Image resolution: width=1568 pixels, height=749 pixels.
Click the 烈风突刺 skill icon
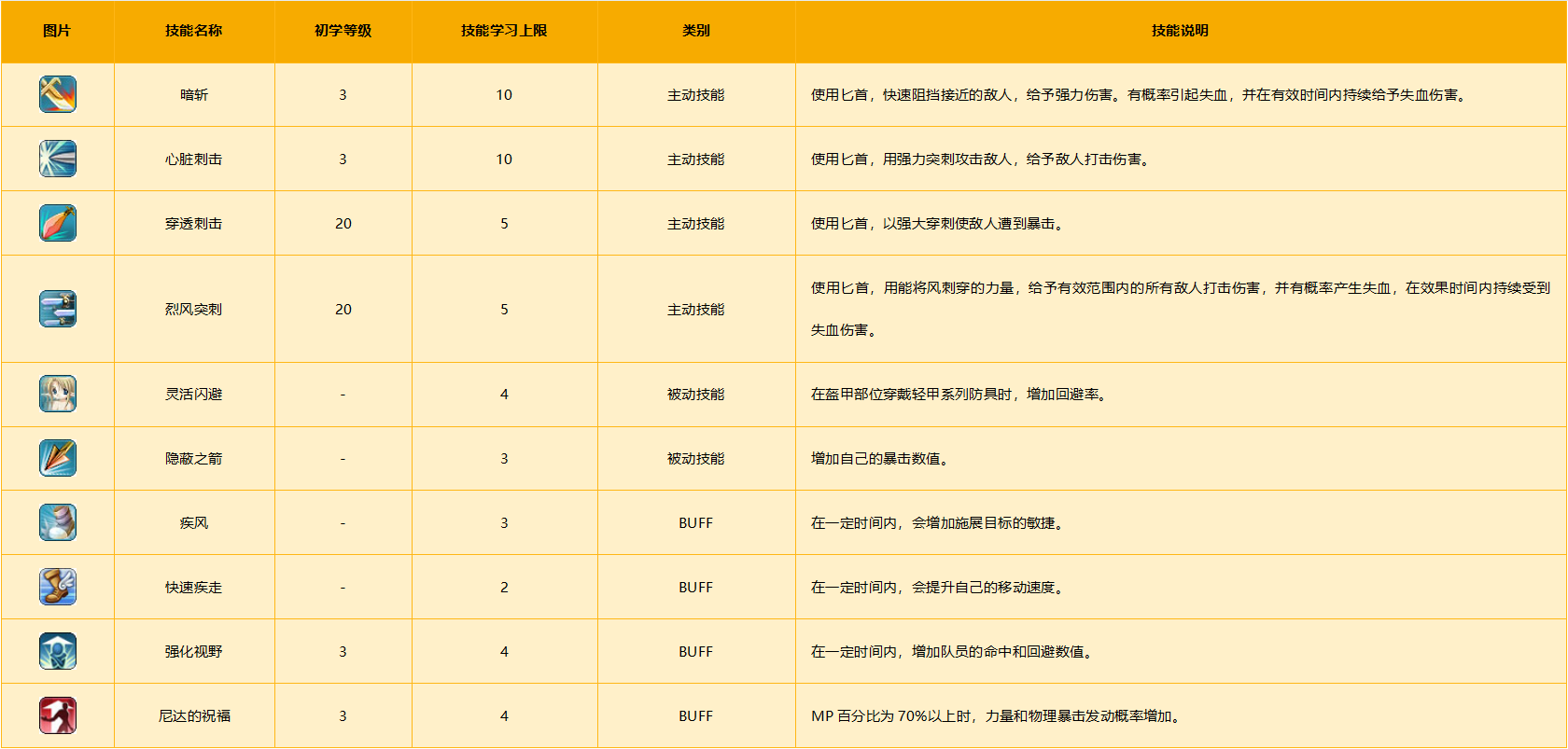pyautogui.click(x=58, y=310)
